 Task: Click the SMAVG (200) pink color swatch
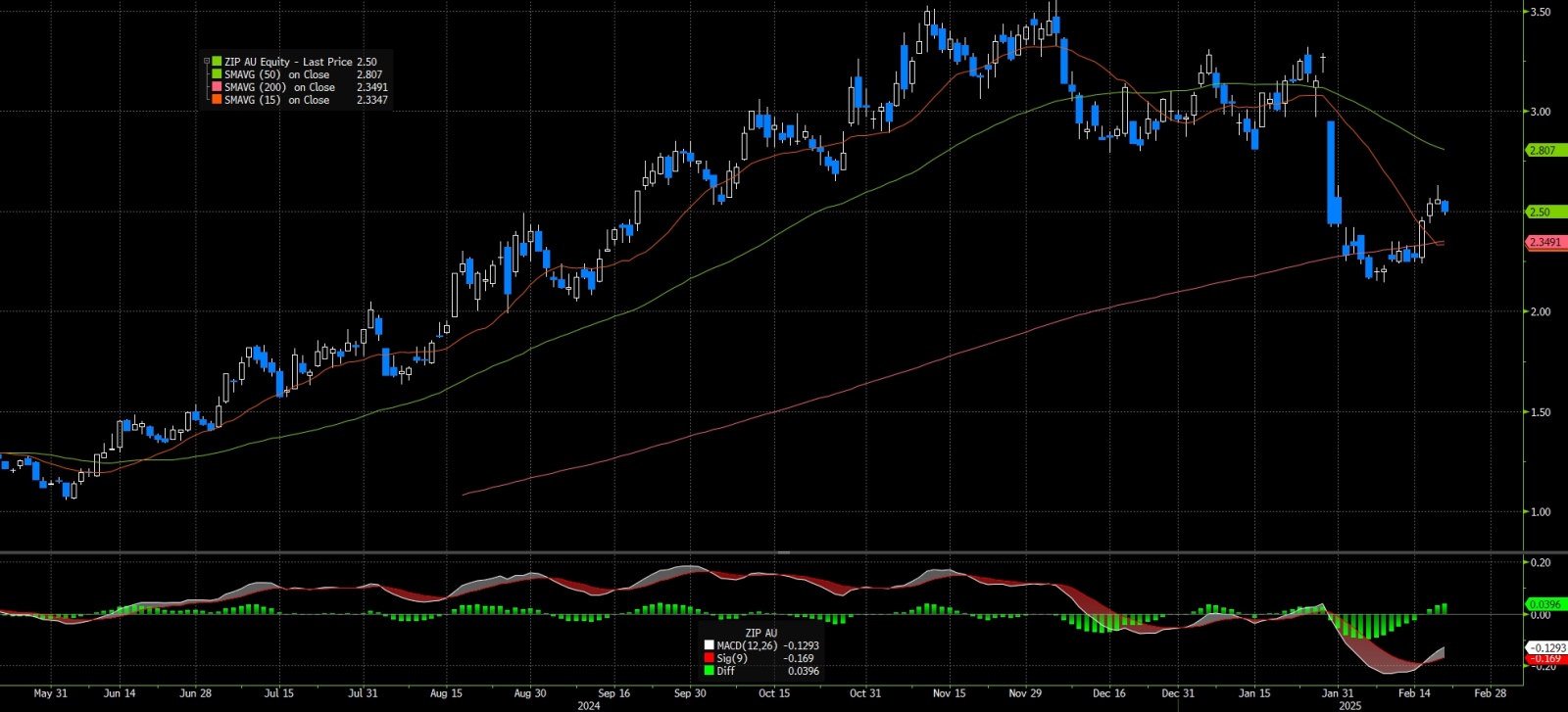point(217,87)
